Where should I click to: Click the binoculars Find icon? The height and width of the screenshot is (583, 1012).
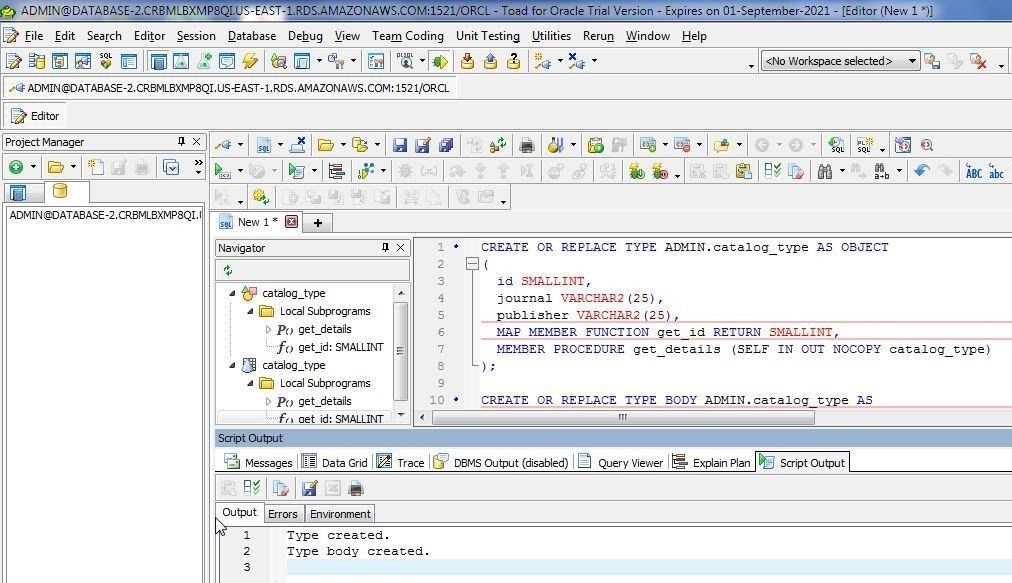click(x=824, y=171)
